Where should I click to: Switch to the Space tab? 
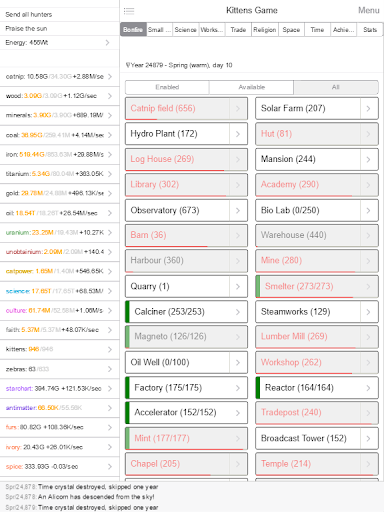291,30
